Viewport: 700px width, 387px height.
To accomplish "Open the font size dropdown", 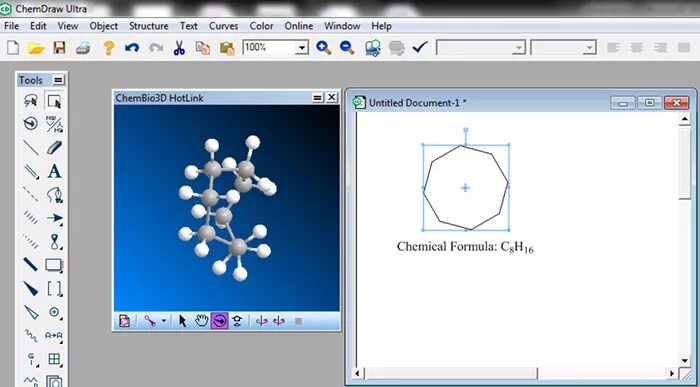I will click(590, 47).
